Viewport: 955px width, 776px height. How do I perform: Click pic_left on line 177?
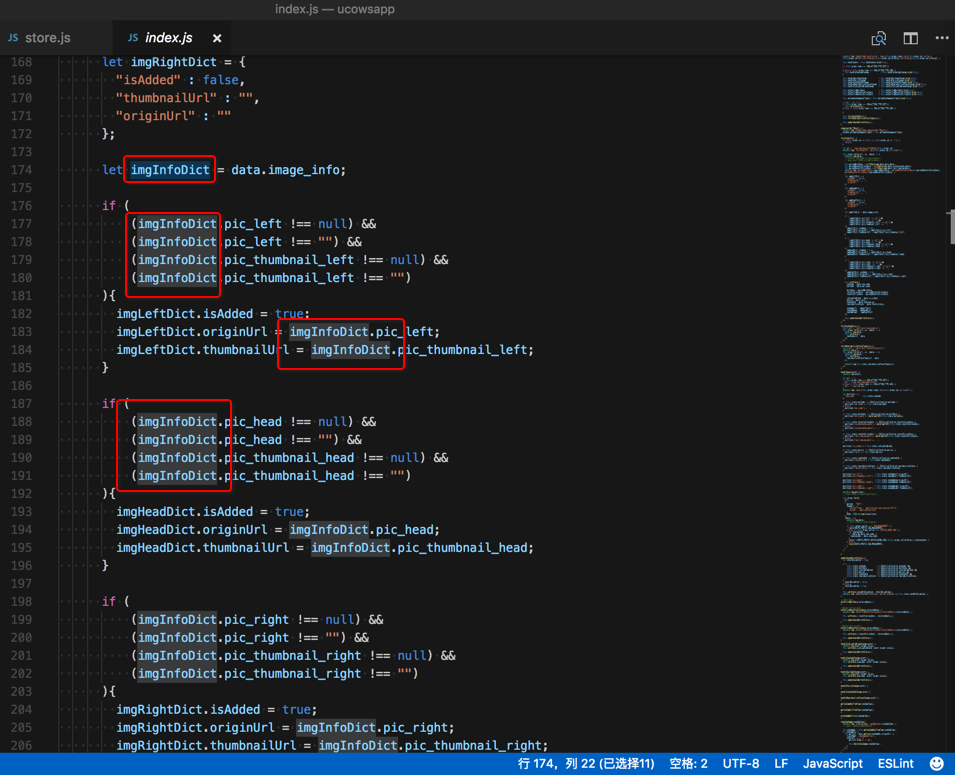point(253,224)
